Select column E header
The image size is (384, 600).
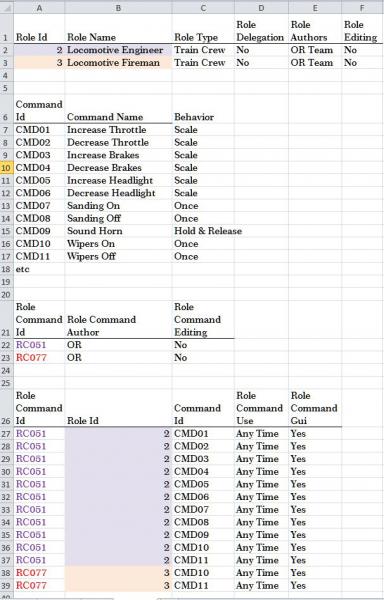(x=315, y=8)
